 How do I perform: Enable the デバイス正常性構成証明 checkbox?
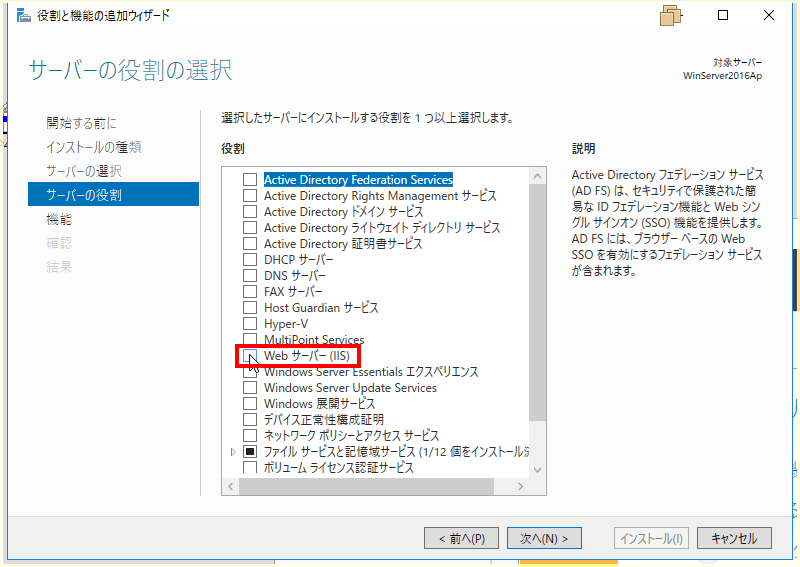point(249,420)
